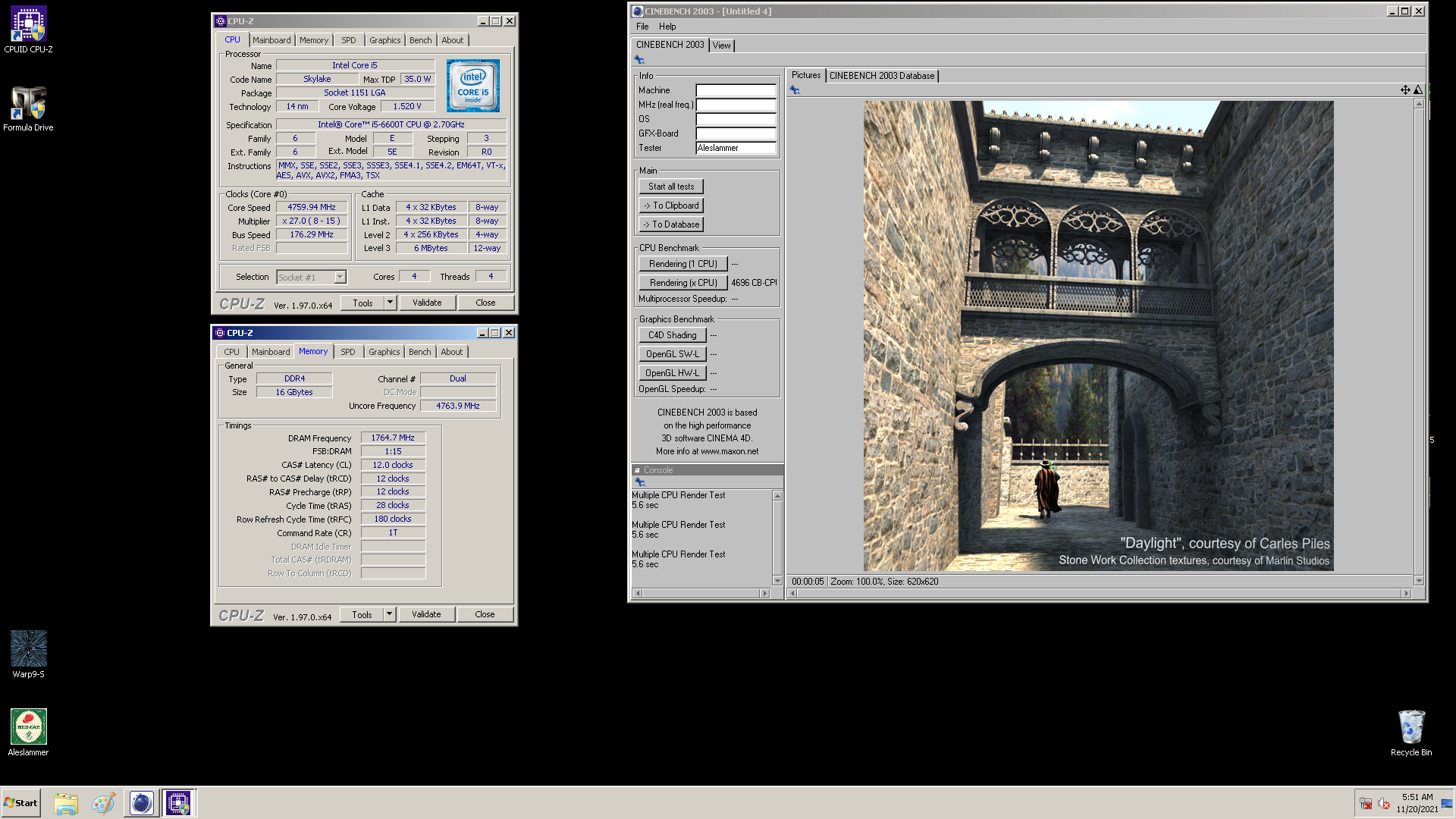This screenshot has width=1456, height=819.
Task: Click the picture viewer horizontal scroll right arrow
Action: [1407, 593]
